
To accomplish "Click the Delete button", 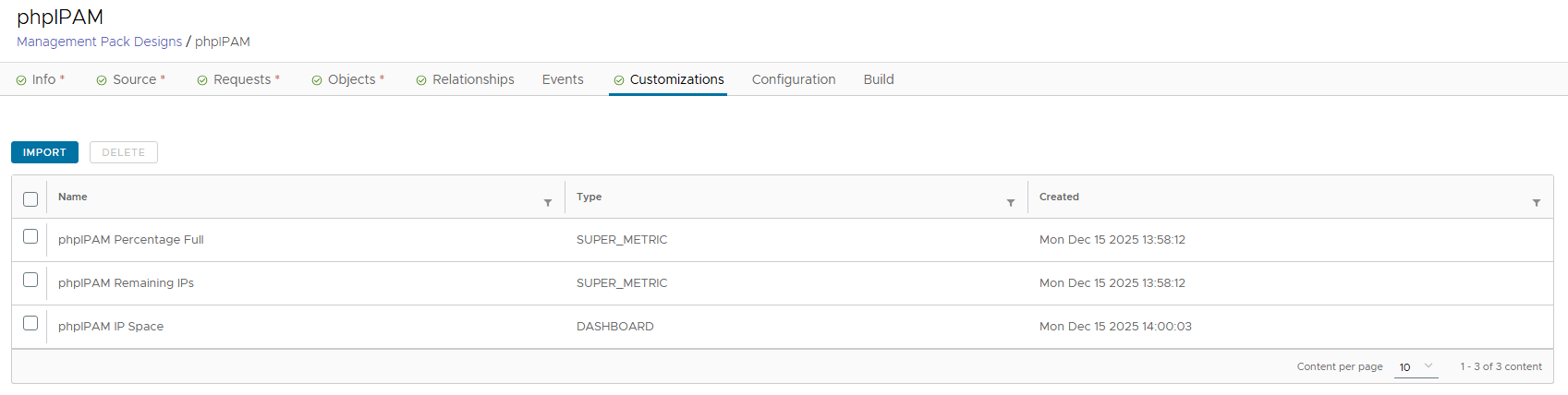I will pos(124,152).
